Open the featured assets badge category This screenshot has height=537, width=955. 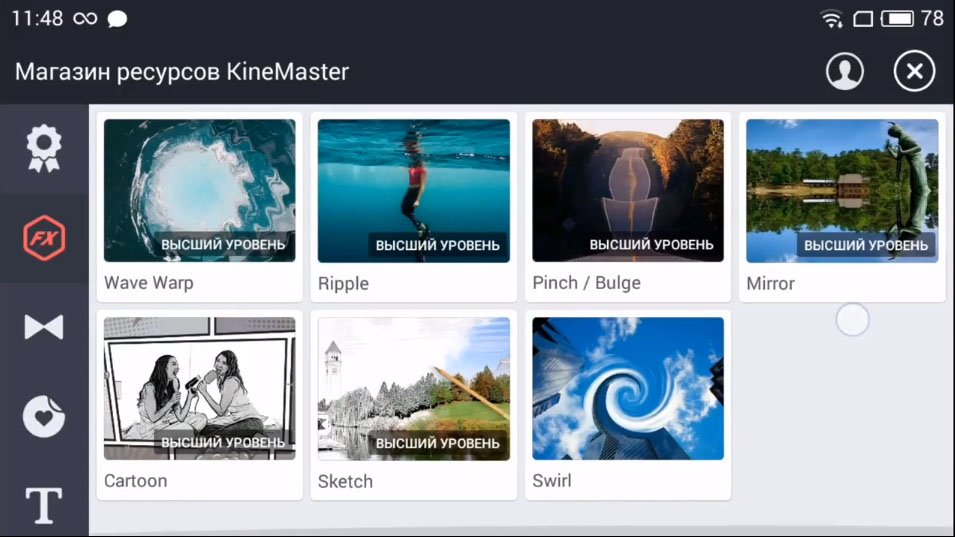click(x=44, y=149)
